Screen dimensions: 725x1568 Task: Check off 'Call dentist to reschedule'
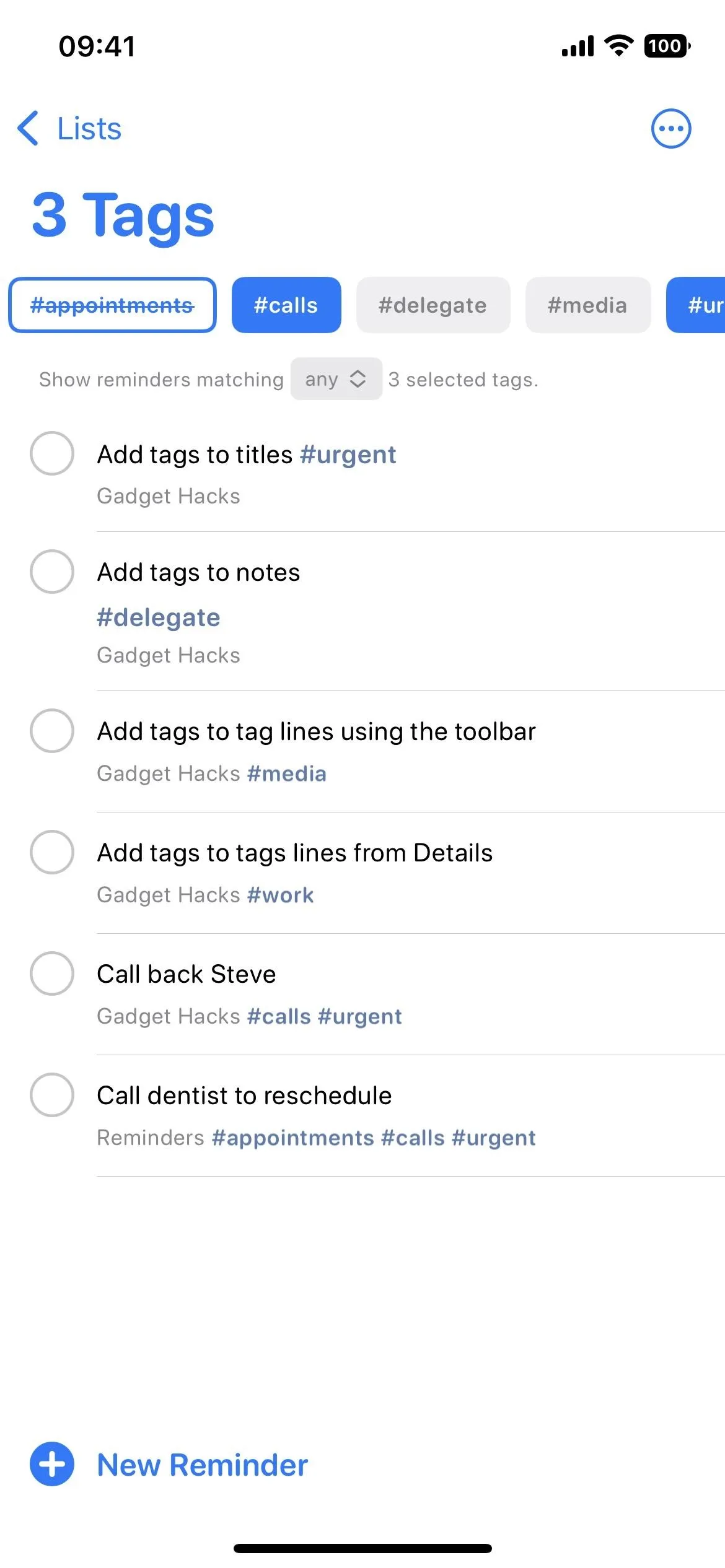tap(52, 1095)
